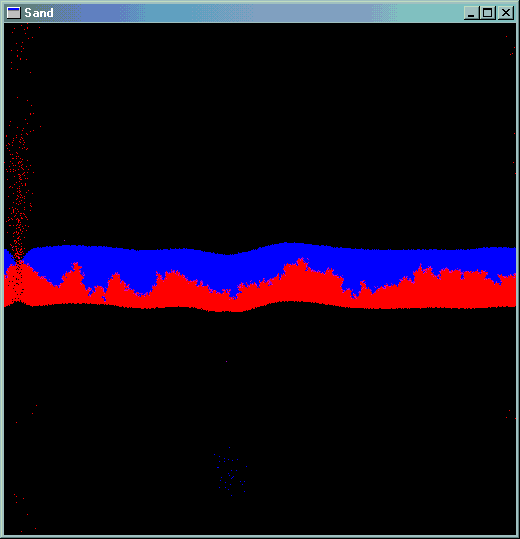The image size is (520, 539).
Task: Click the empty black space above the blue layer
Action: click(x=261, y=131)
